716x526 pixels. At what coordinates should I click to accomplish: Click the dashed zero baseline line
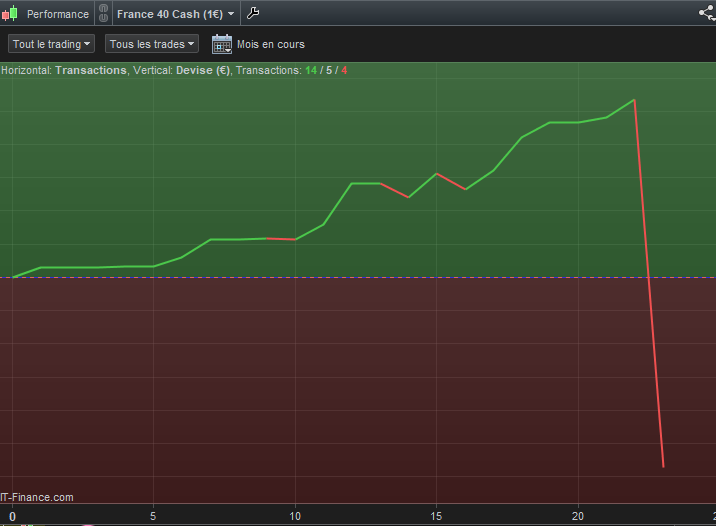tap(358, 277)
